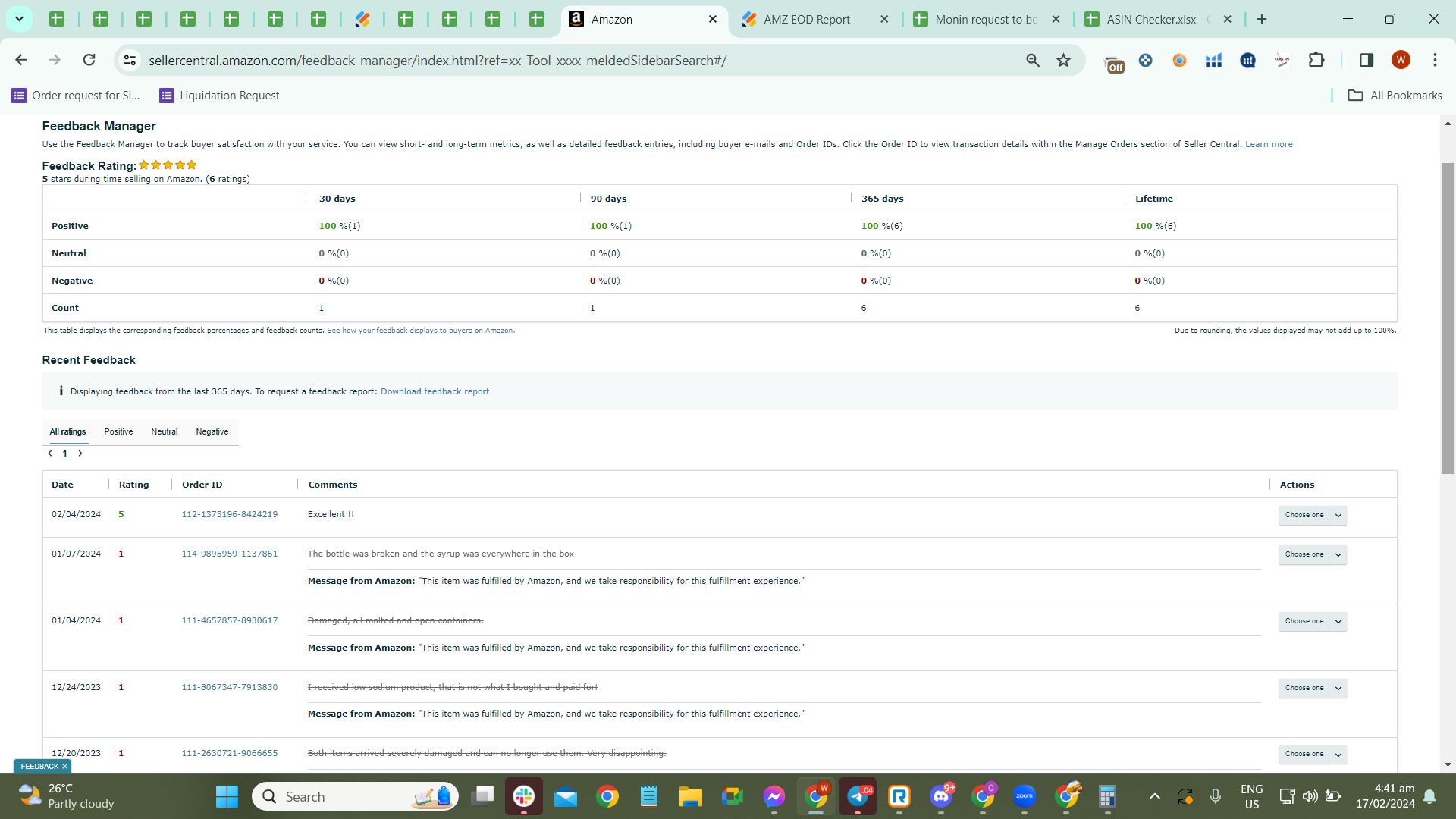
Task: Open Messenger from taskbar
Action: pyautogui.click(x=773, y=796)
